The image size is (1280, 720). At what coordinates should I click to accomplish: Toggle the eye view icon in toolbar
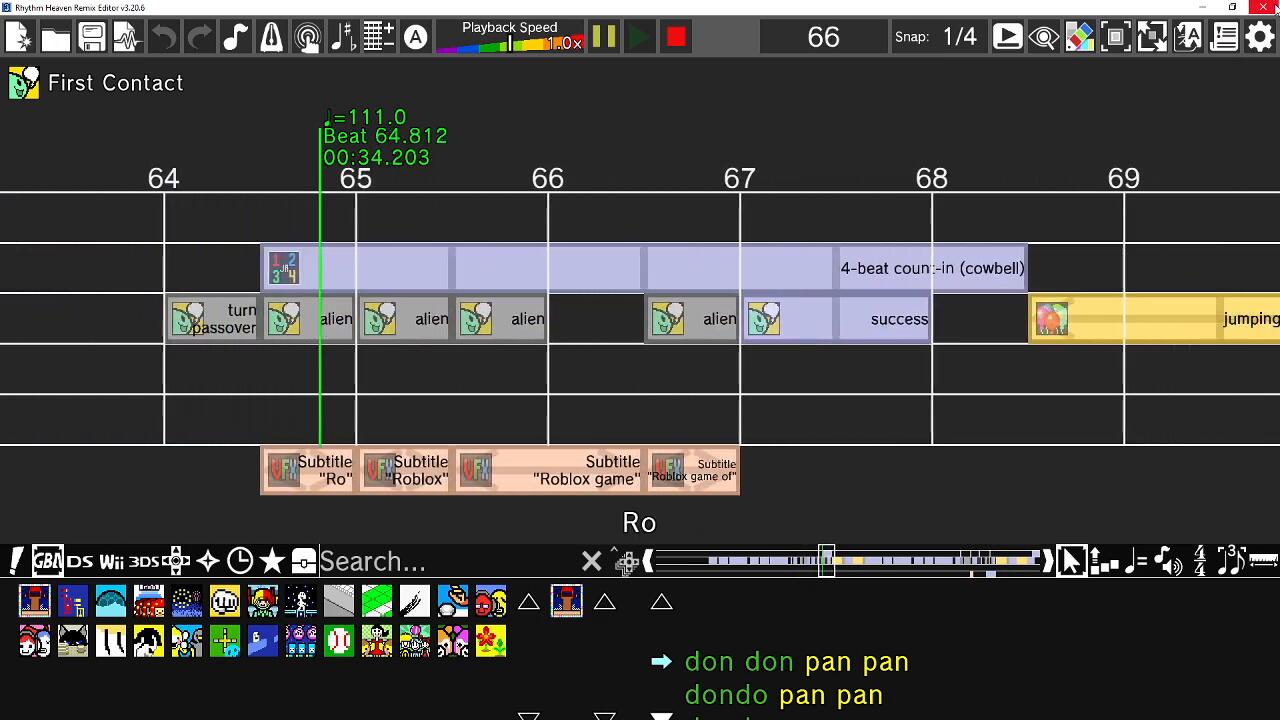pos(1043,38)
